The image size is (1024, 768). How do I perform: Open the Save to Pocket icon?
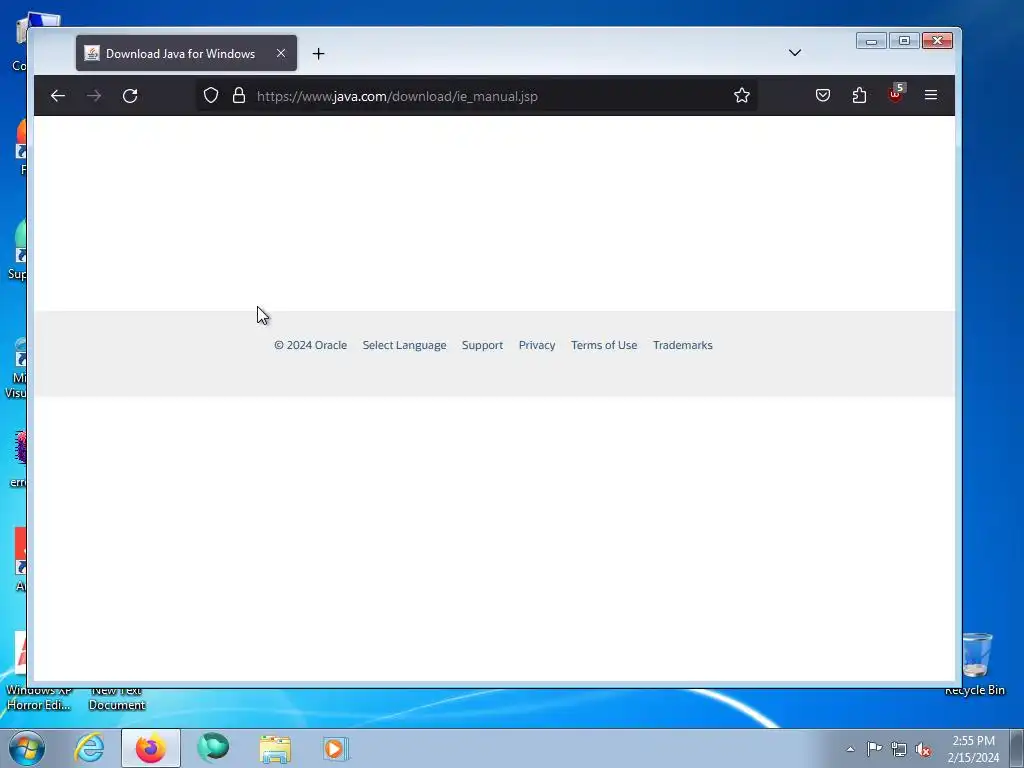823,95
